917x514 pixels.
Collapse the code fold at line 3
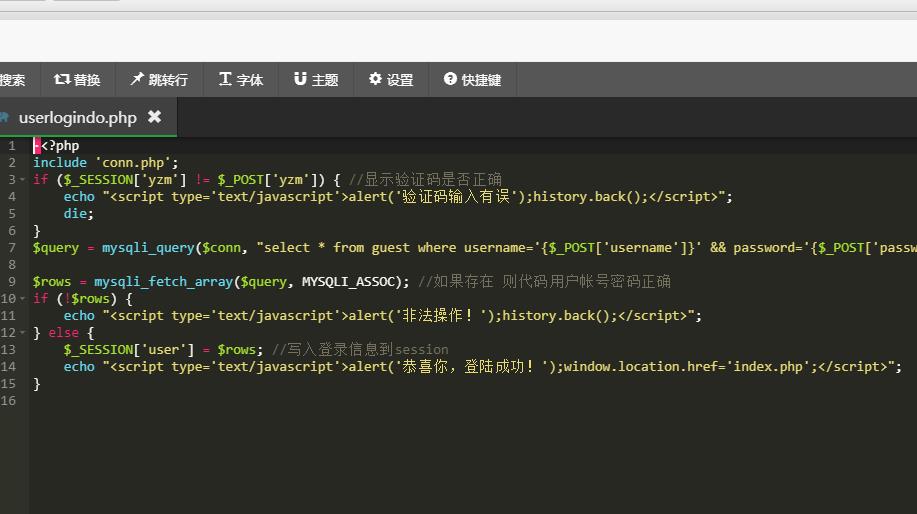23,180
